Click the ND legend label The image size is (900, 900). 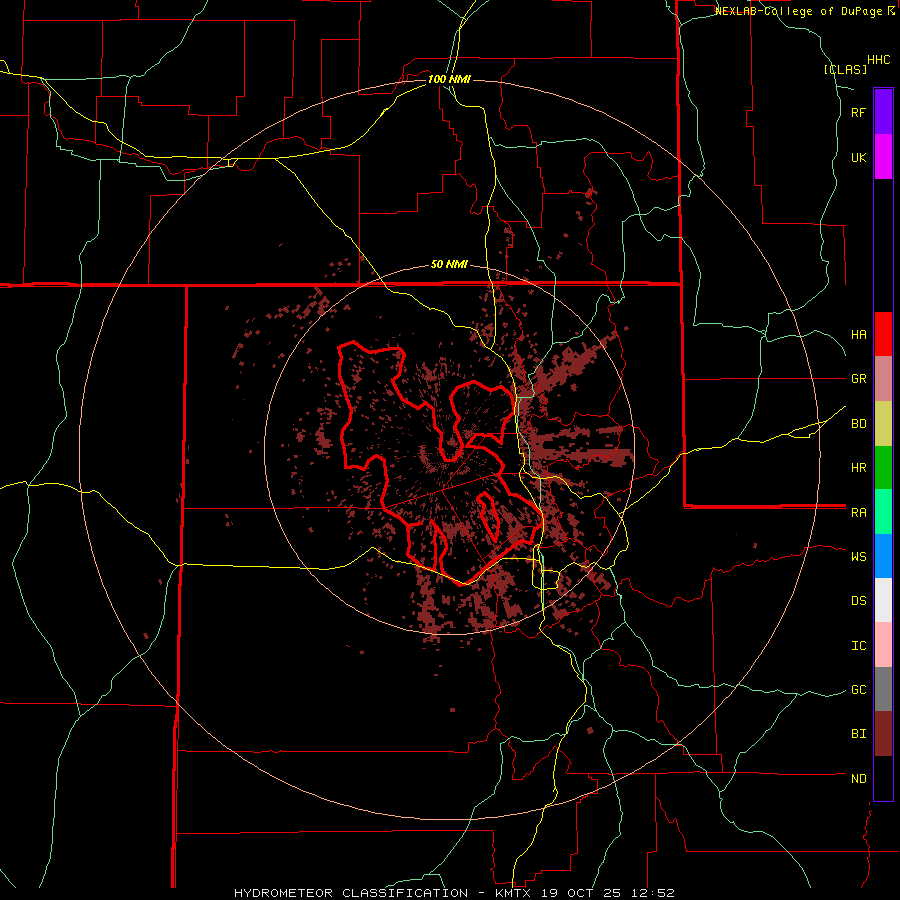[859, 779]
